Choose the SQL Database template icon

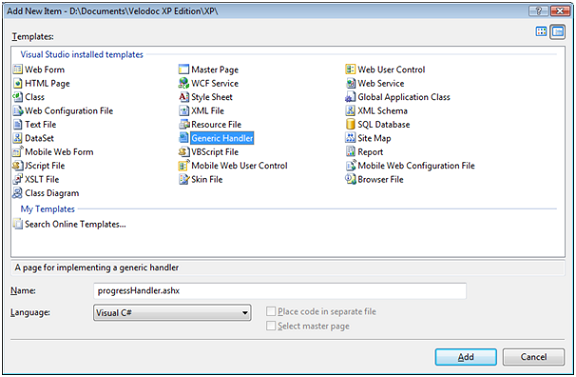pyautogui.click(x=350, y=124)
